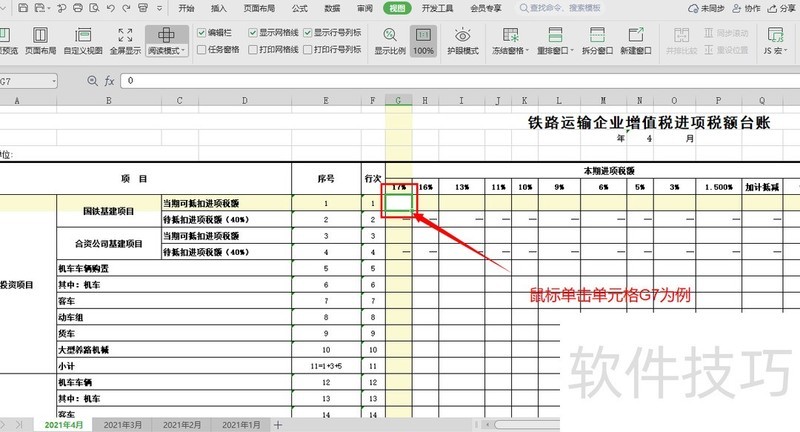800x432 pixels.
Task: Switch to the 2021年3月 sheet tab
Action: point(123,425)
